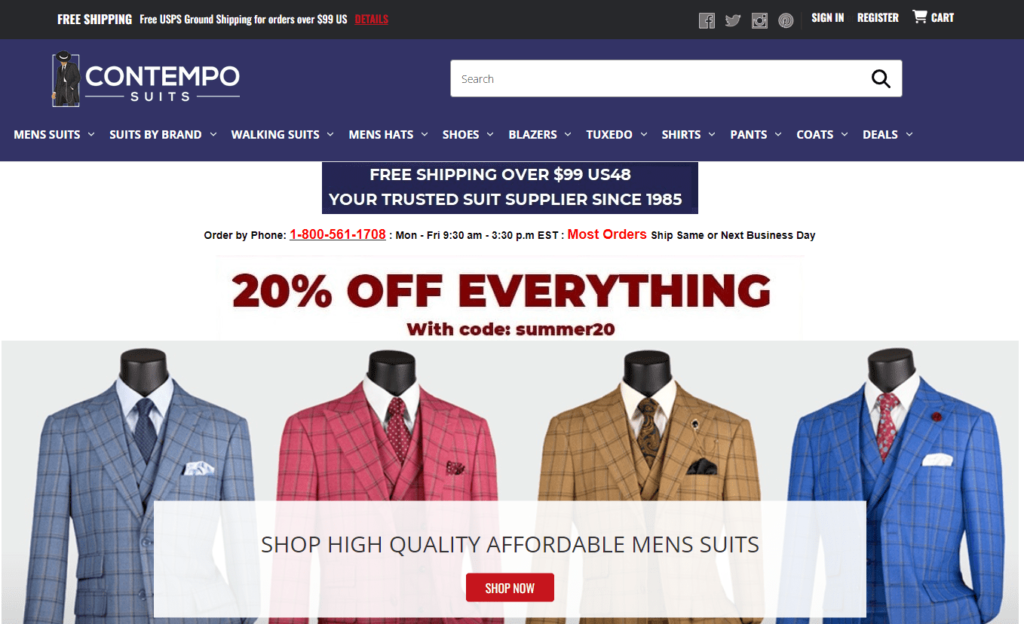
Task: Open the Twitter bird icon
Action: (x=733, y=21)
